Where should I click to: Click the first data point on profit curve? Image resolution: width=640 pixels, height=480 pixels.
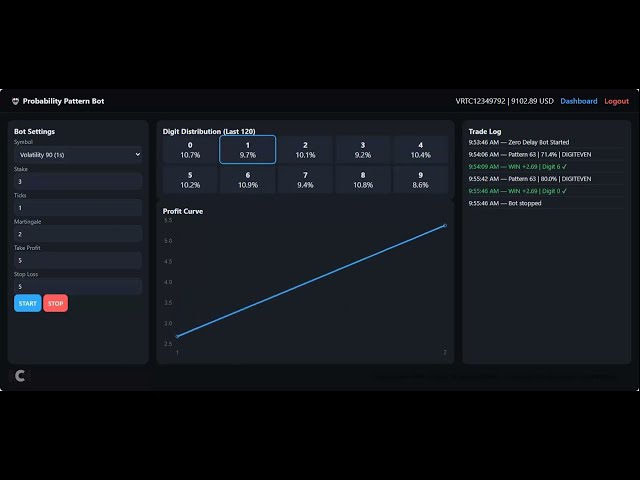point(177,336)
